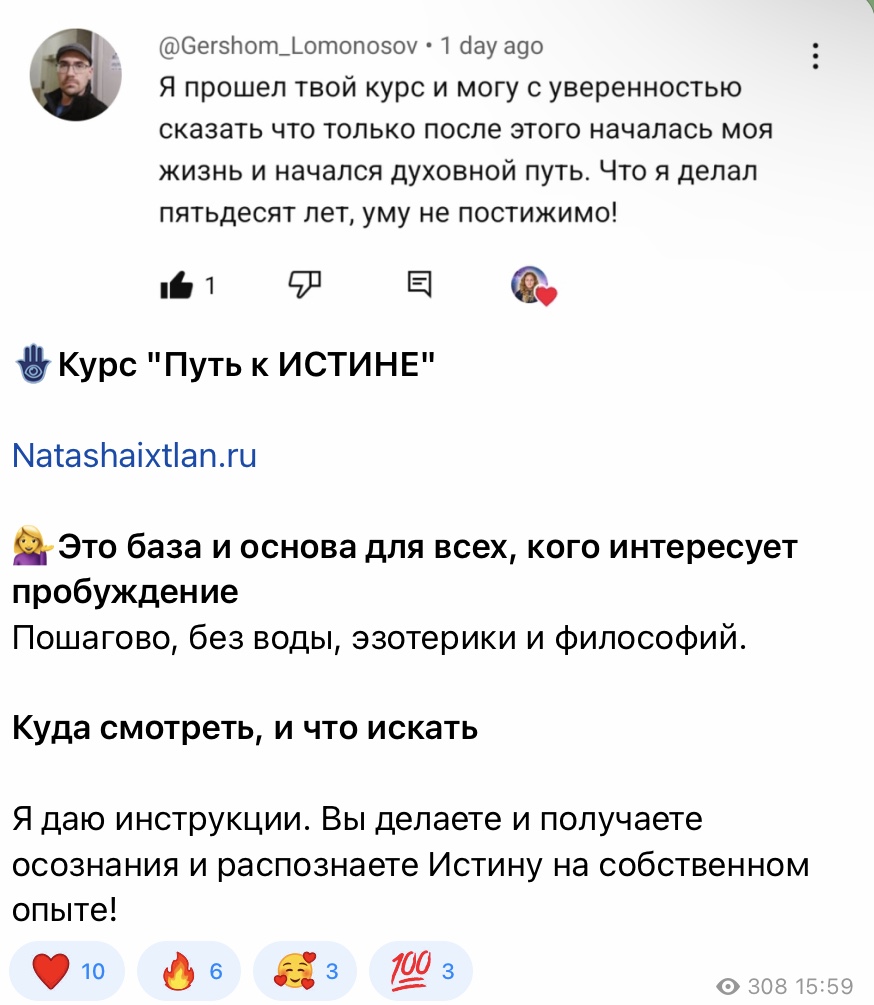Open the three-dot comment options menu

pos(816,56)
